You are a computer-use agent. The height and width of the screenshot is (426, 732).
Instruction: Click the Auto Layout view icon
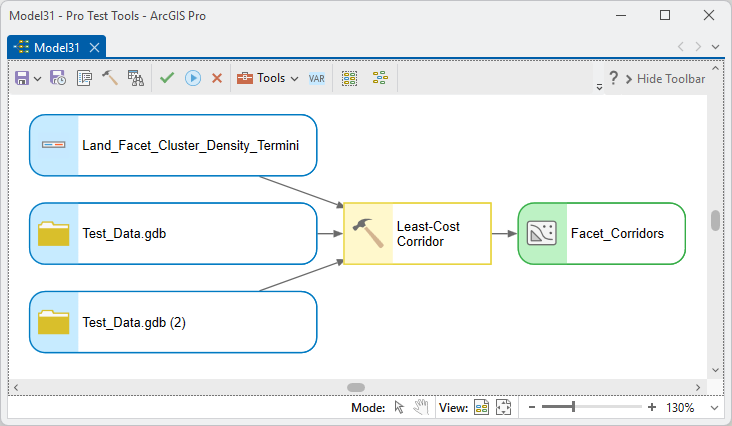click(481, 407)
